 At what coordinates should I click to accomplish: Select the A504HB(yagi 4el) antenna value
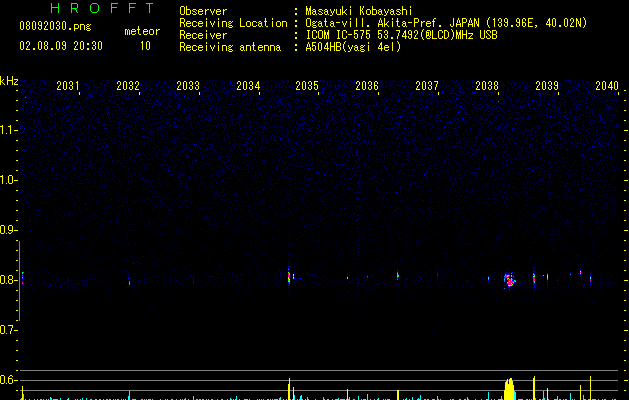pyautogui.click(x=353, y=47)
